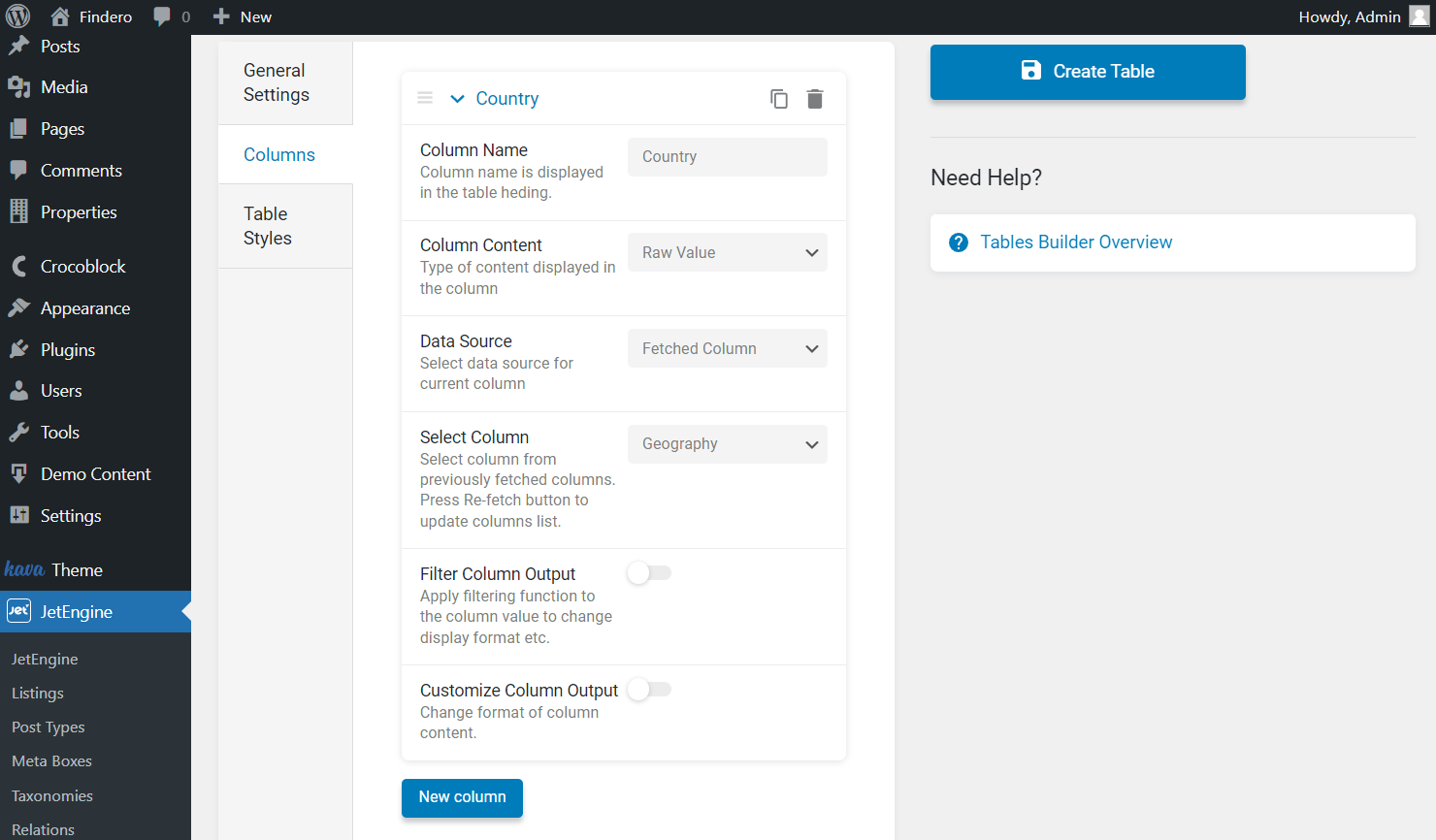Delete the Country column with trash icon
Image resolution: width=1436 pixels, height=840 pixels.
(815, 99)
